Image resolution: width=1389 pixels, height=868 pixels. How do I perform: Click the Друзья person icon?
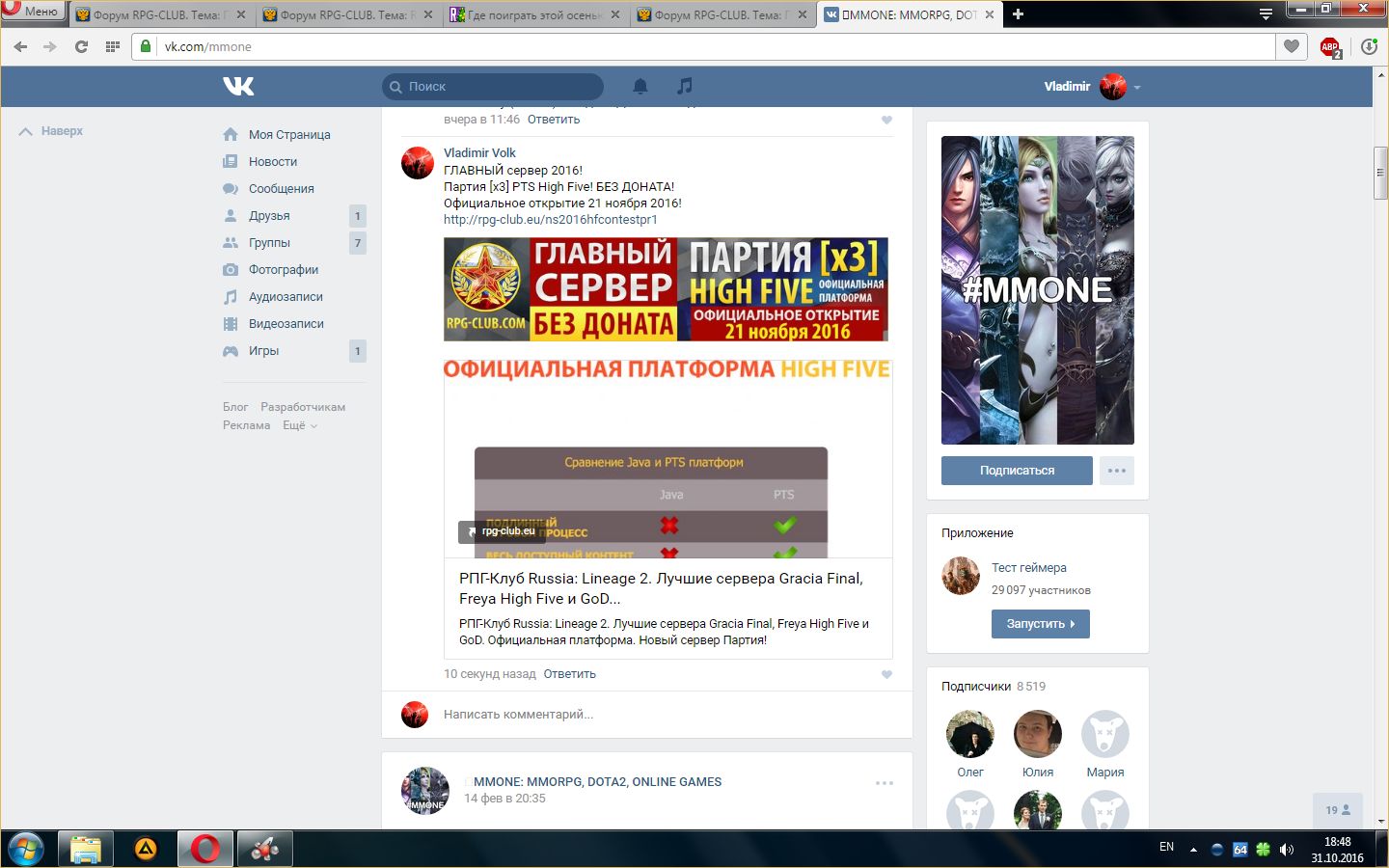click(231, 216)
